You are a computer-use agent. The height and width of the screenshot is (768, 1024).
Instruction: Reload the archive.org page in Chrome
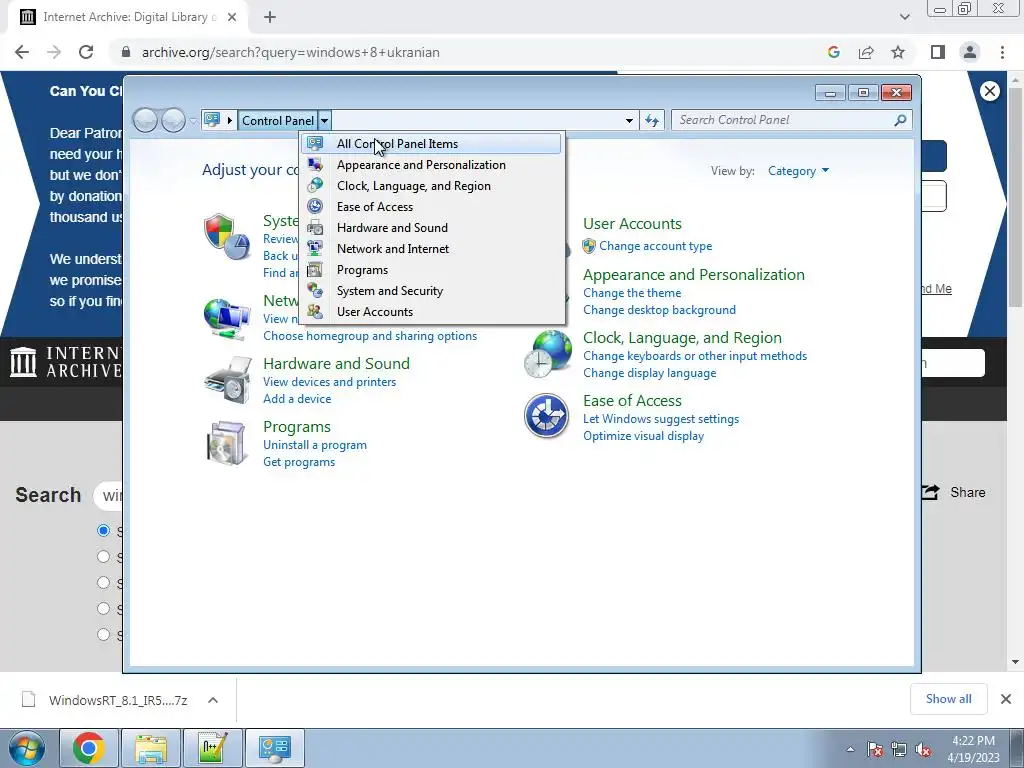(x=86, y=52)
